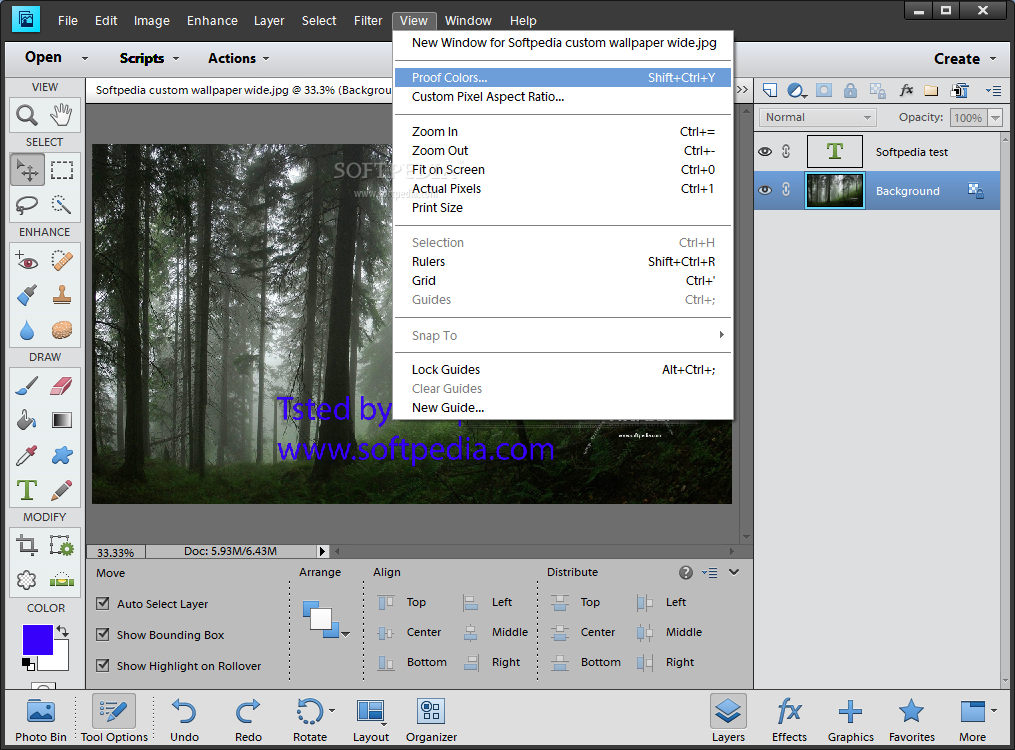1015x750 pixels.
Task: Toggle Auto Select Layer checkbox
Action: tap(102, 604)
